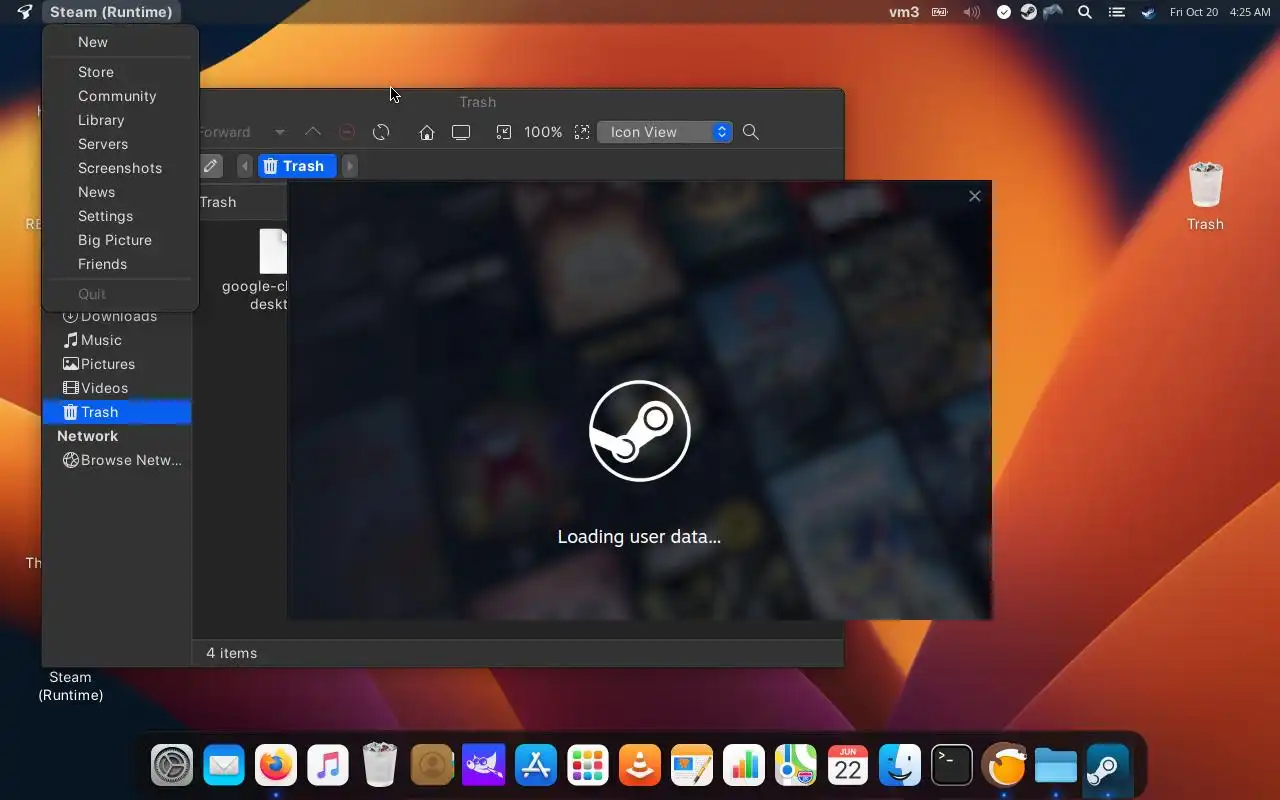Open the Steam (Runtime) menu title
Viewport: 1280px width, 800px height.
coord(111,12)
